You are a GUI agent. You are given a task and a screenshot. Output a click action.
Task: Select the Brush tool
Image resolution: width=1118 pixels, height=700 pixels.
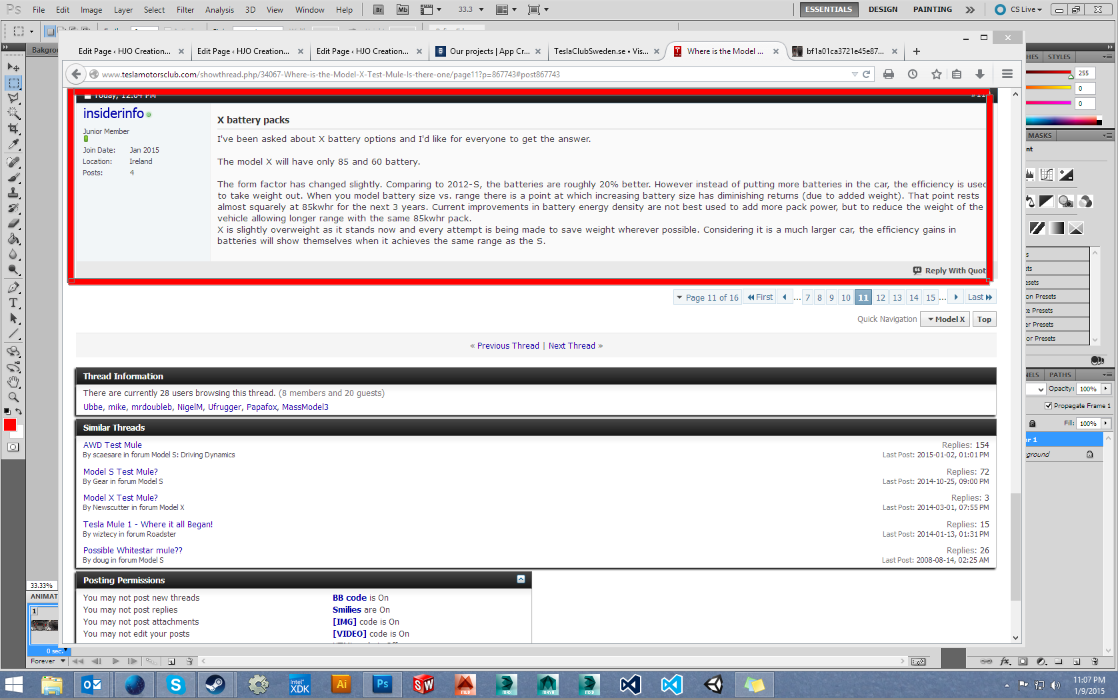(14, 177)
